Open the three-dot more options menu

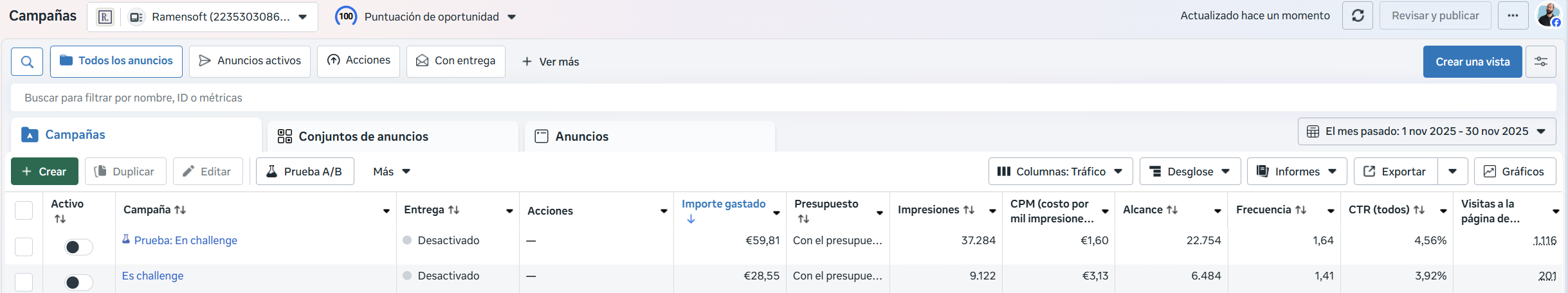[1513, 16]
